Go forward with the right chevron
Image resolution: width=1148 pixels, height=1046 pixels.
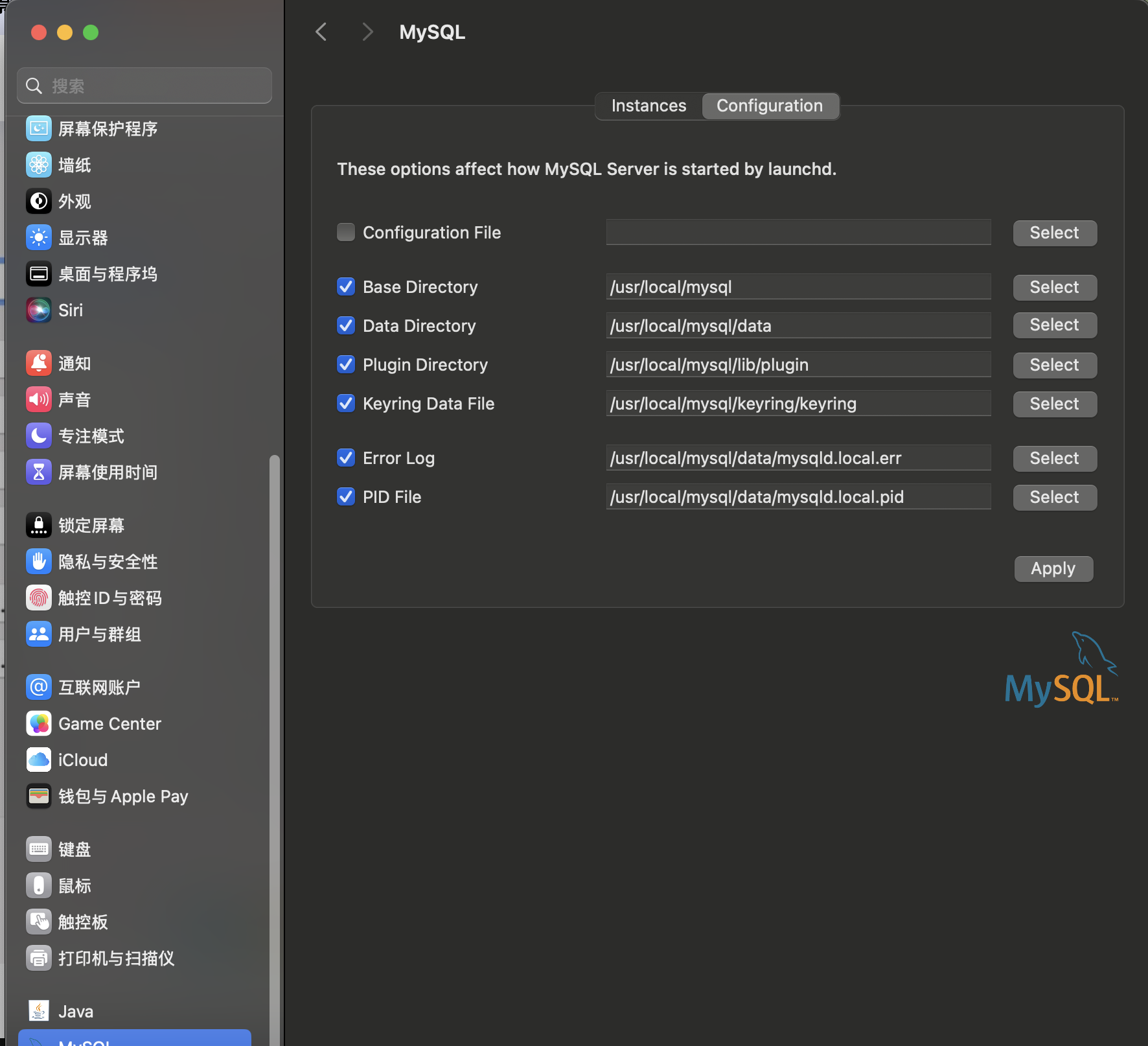click(367, 32)
